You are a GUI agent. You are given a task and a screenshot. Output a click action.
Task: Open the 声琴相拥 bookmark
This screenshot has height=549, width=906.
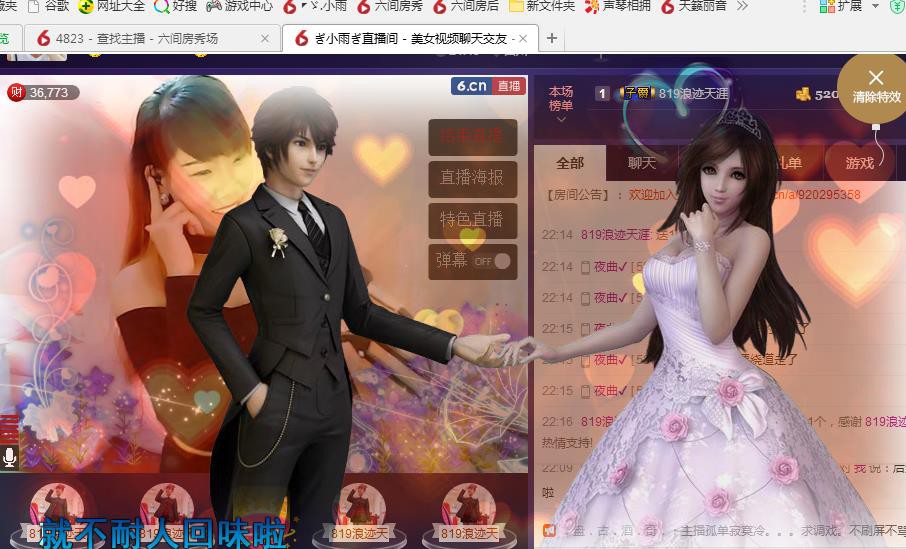[x=618, y=6]
